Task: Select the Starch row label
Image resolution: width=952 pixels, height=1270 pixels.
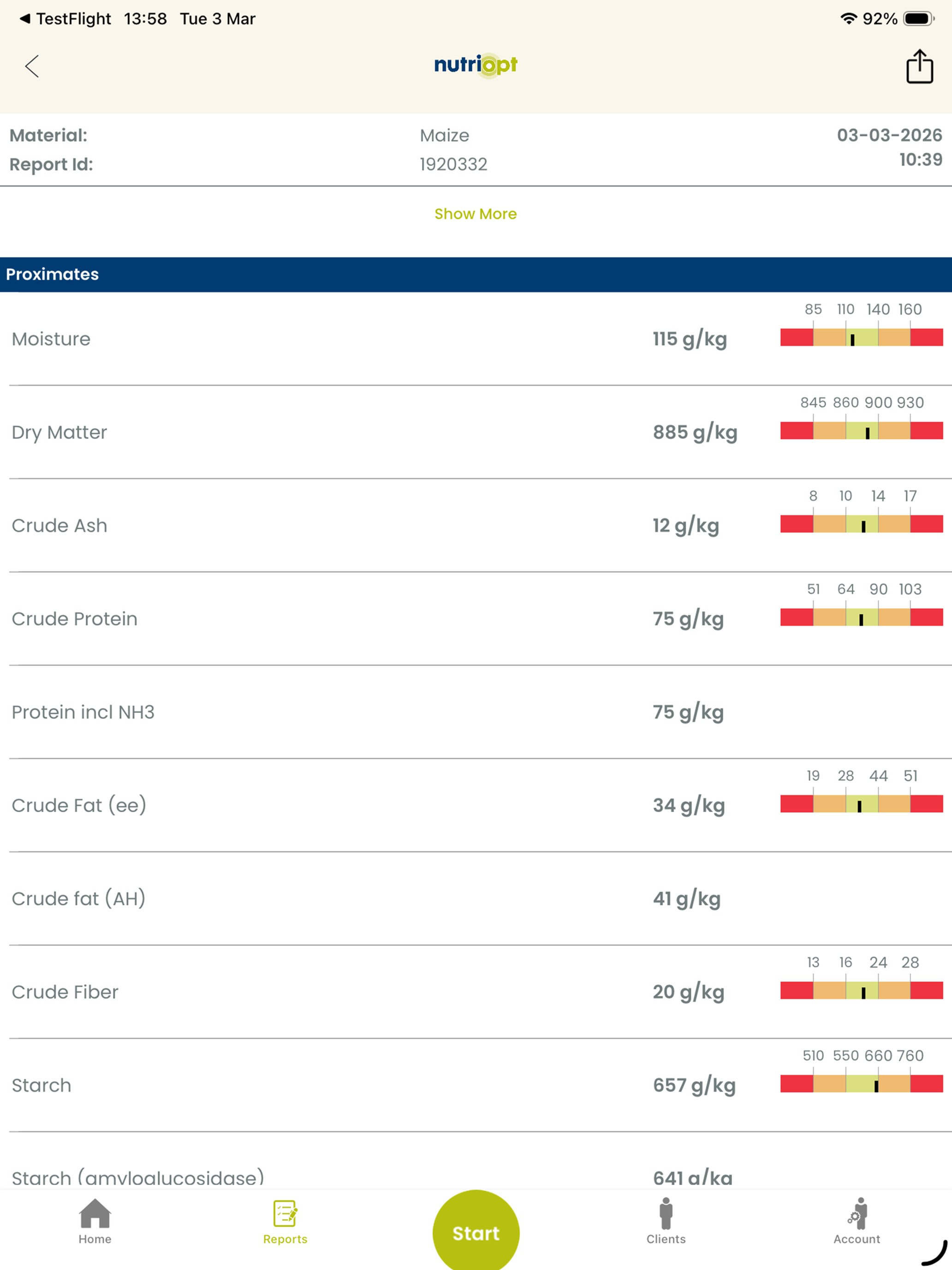Action: (x=42, y=1085)
